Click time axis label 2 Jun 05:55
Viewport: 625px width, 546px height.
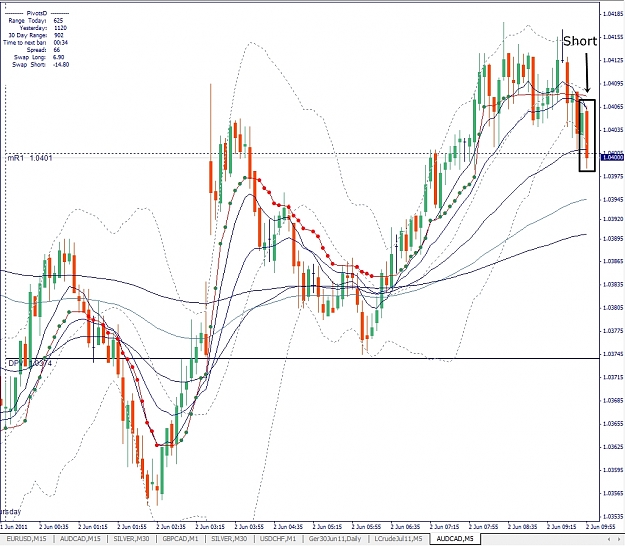click(x=366, y=526)
